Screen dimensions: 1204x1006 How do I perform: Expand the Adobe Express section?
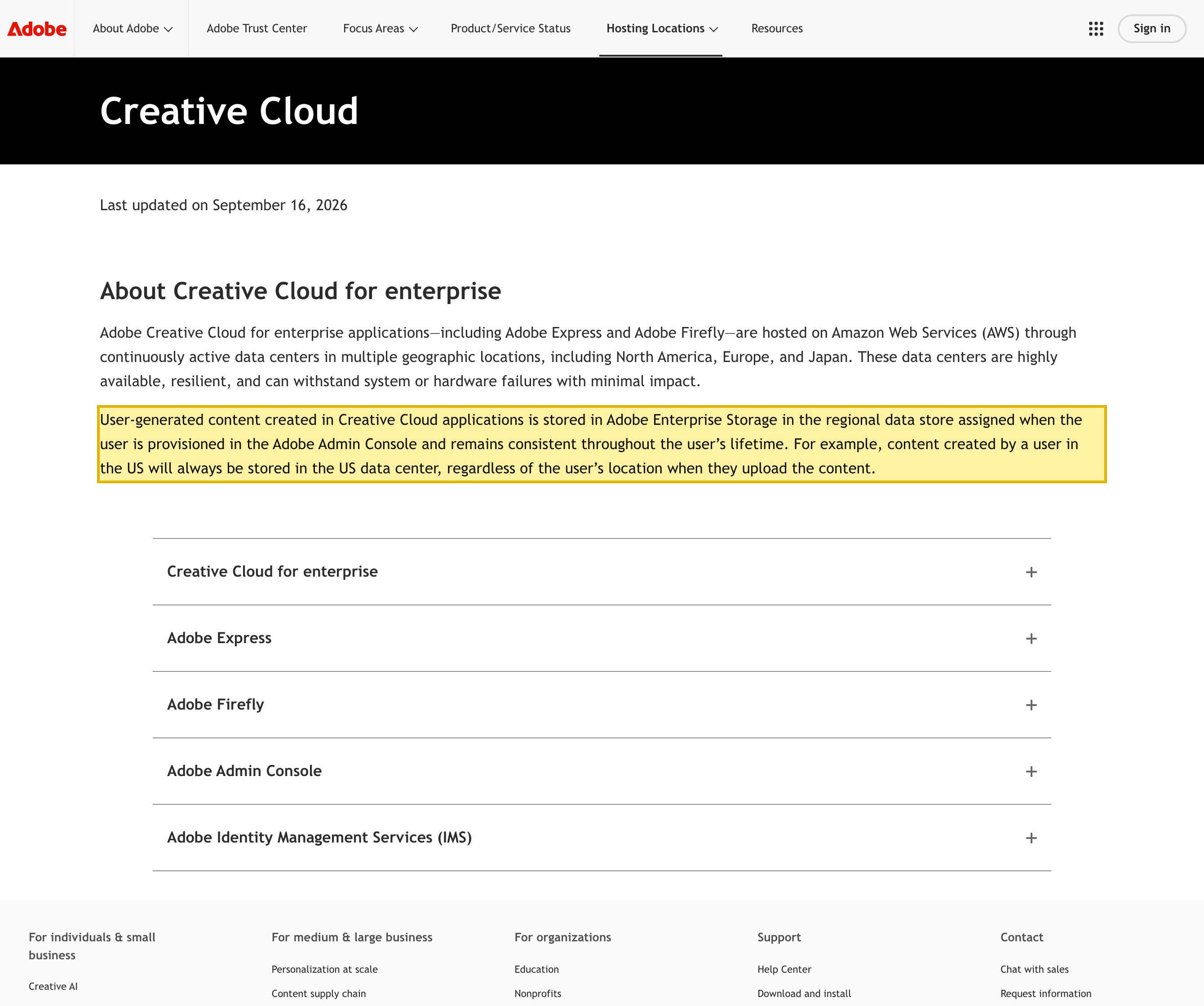(602, 638)
